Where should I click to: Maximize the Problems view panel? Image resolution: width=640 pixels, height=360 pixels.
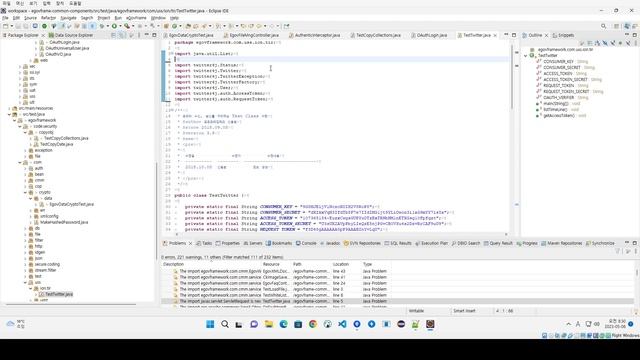[635, 243]
